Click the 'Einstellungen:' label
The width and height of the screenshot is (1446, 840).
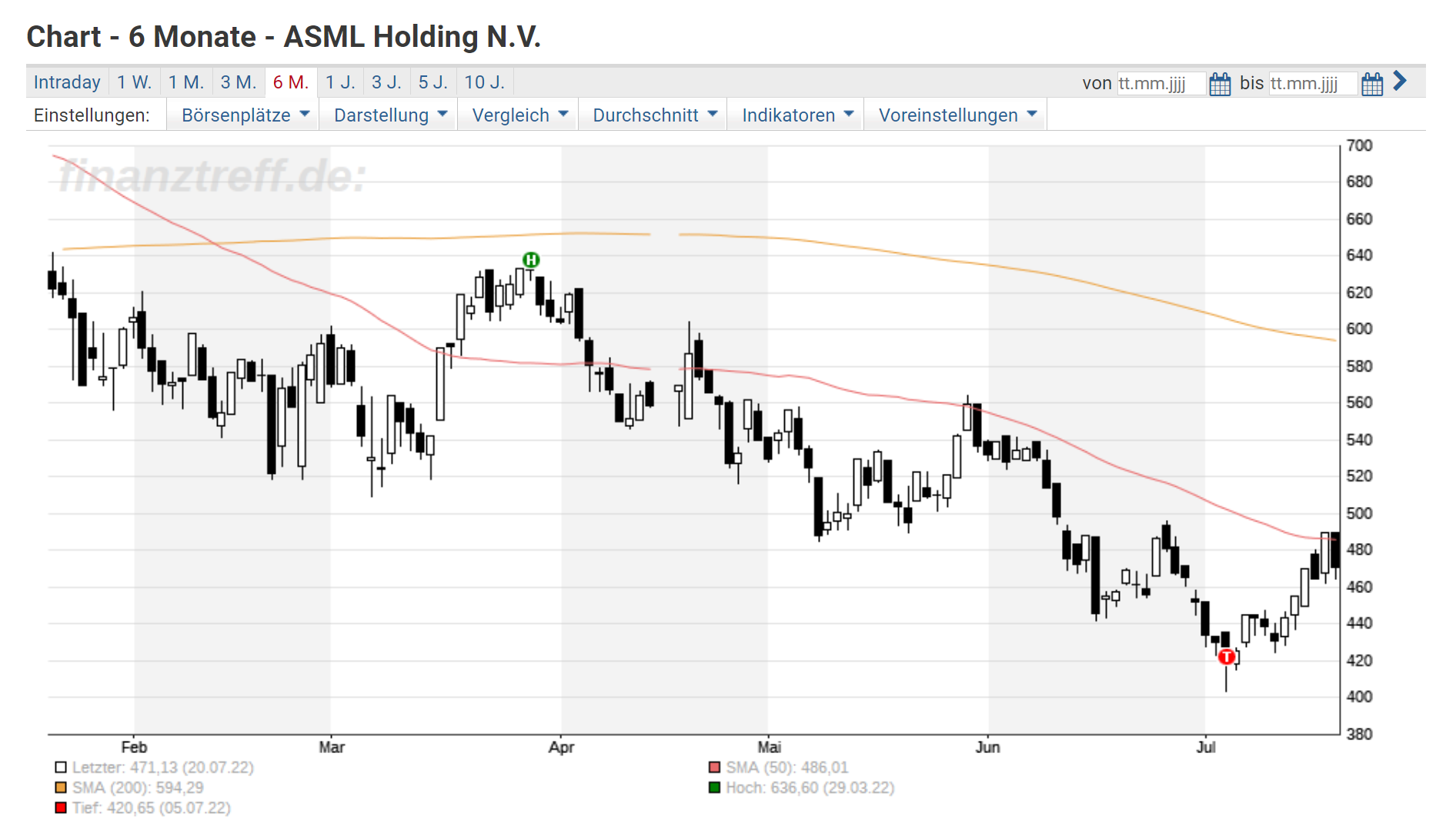(92, 115)
